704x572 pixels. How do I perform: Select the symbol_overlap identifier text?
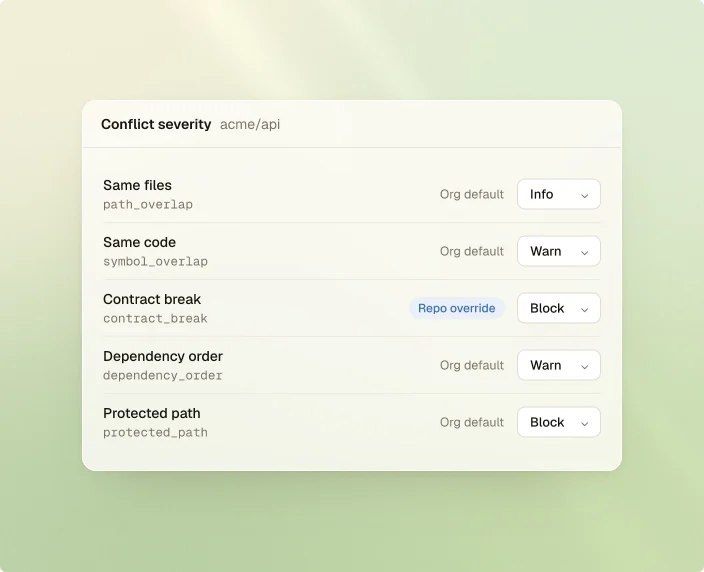(x=155, y=262)
